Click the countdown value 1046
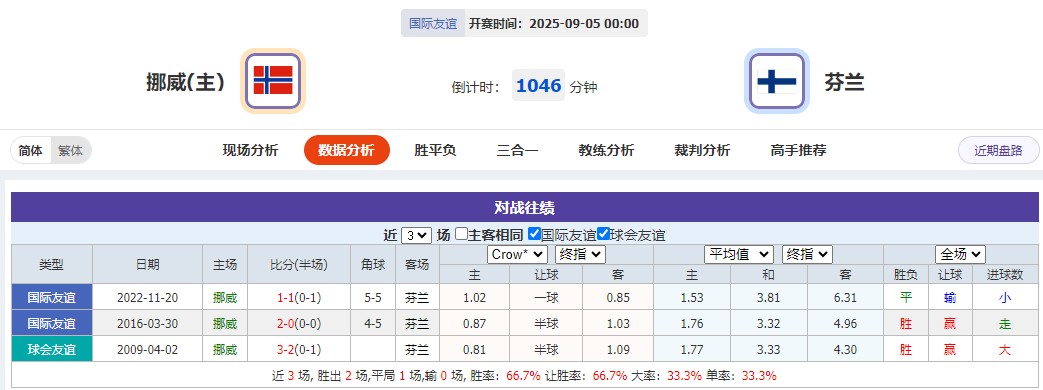 click(x=539, y=85)
